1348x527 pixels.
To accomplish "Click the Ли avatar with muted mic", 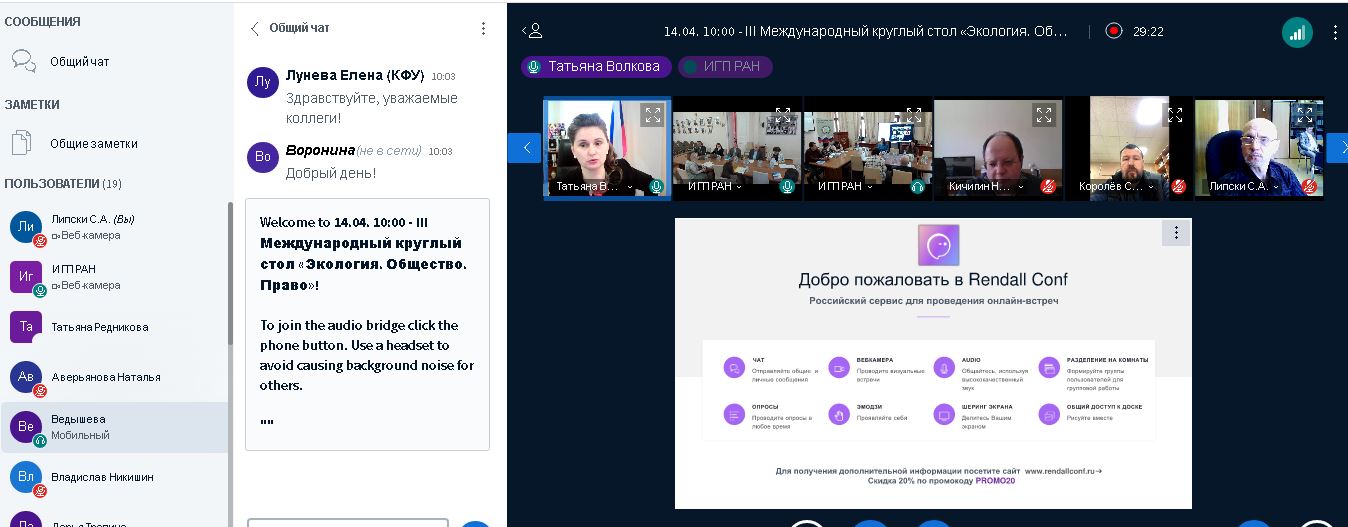I will (x=26, y=227).
